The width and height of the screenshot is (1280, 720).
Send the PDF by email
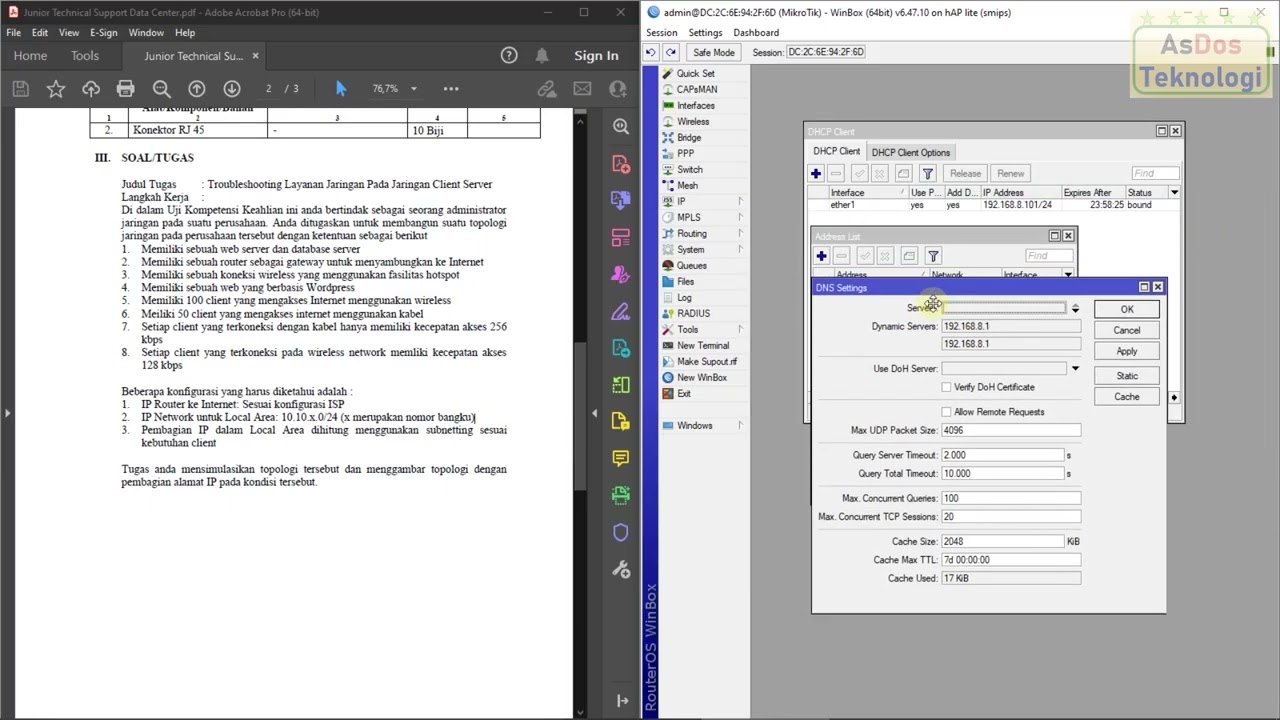[x=582, y=89]
